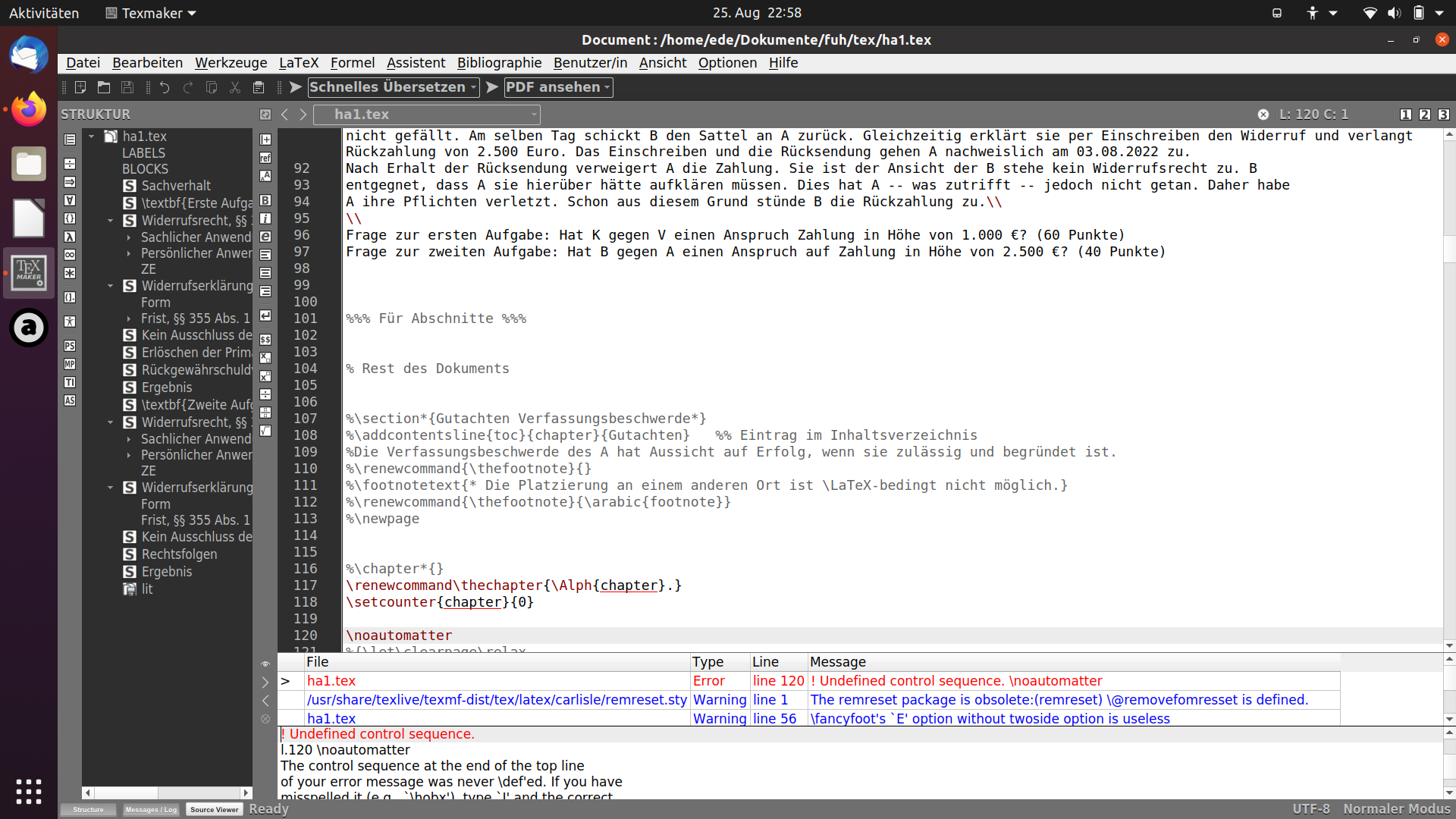Open Firefox from the Ubuntu dock
Screen dimensions: 1456x819
click(28, 110)
